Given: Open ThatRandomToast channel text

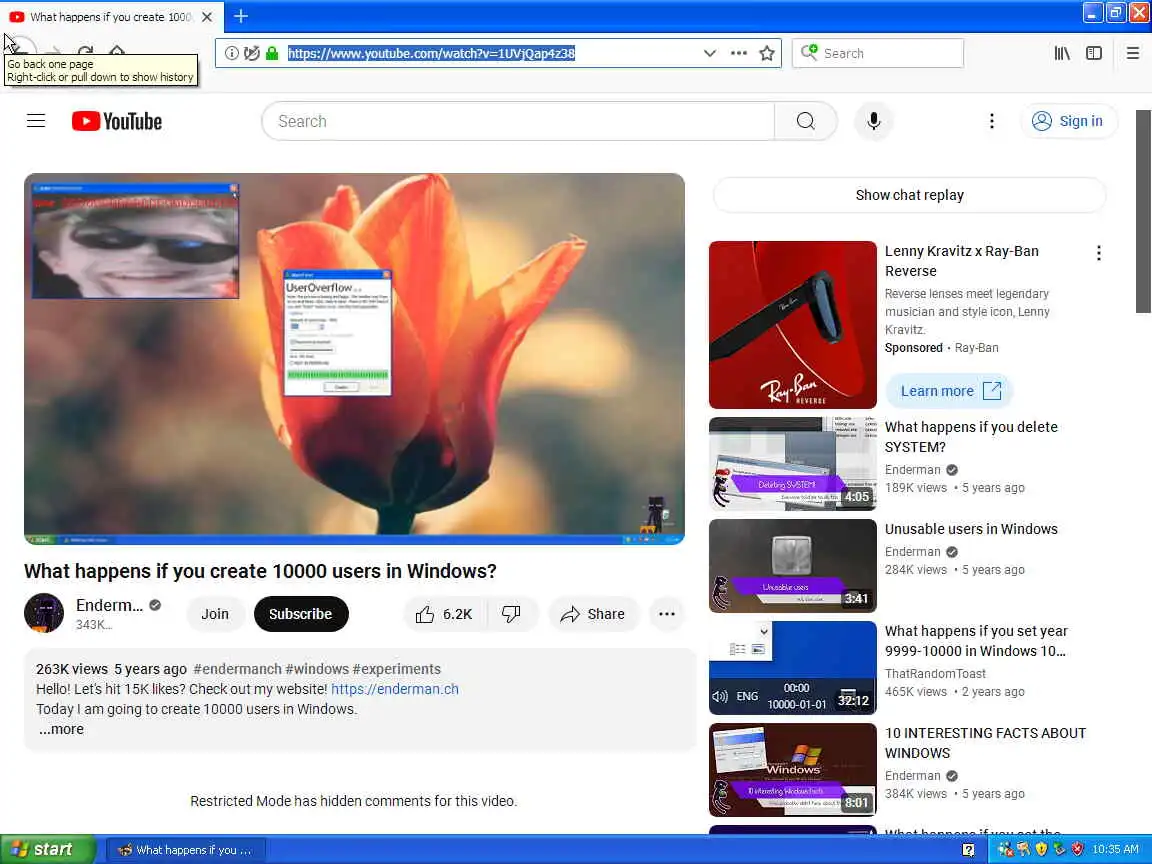Looking at the screenshot, I should 935,674.
